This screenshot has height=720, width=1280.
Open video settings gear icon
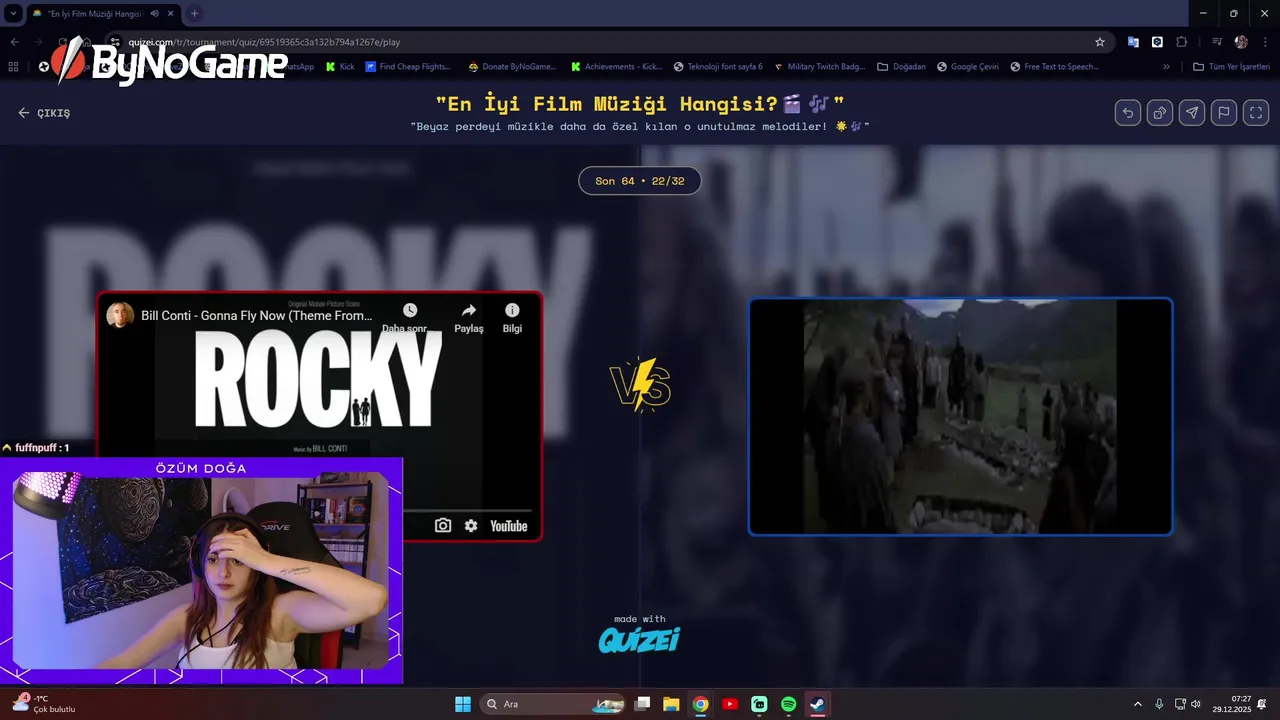pos(471,526)
